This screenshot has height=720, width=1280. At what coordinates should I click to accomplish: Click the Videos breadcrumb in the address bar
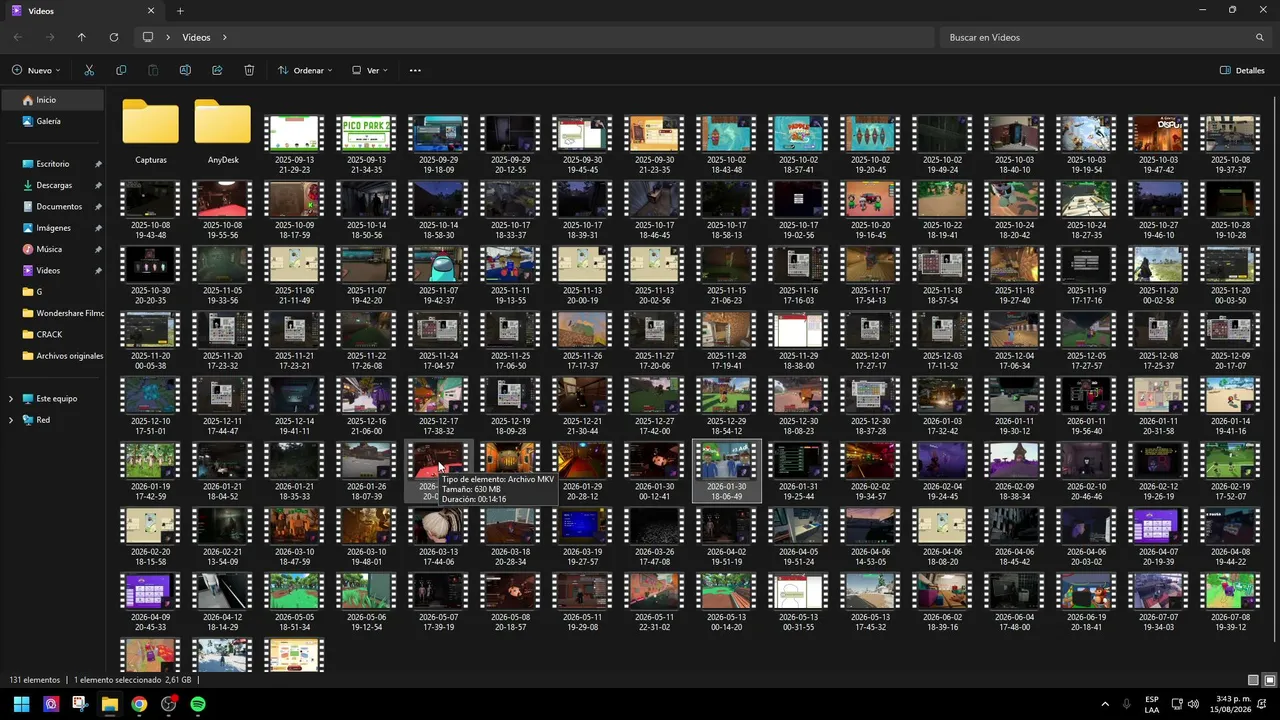click(196, 37)
